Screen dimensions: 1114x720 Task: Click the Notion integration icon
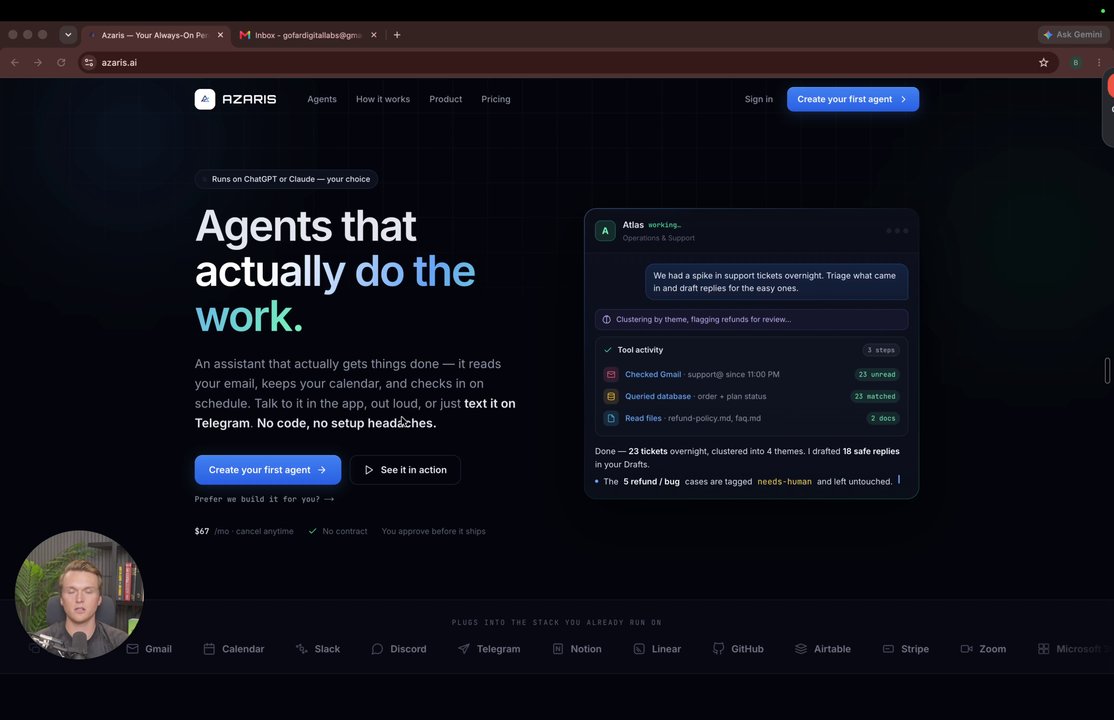(558, 649)
